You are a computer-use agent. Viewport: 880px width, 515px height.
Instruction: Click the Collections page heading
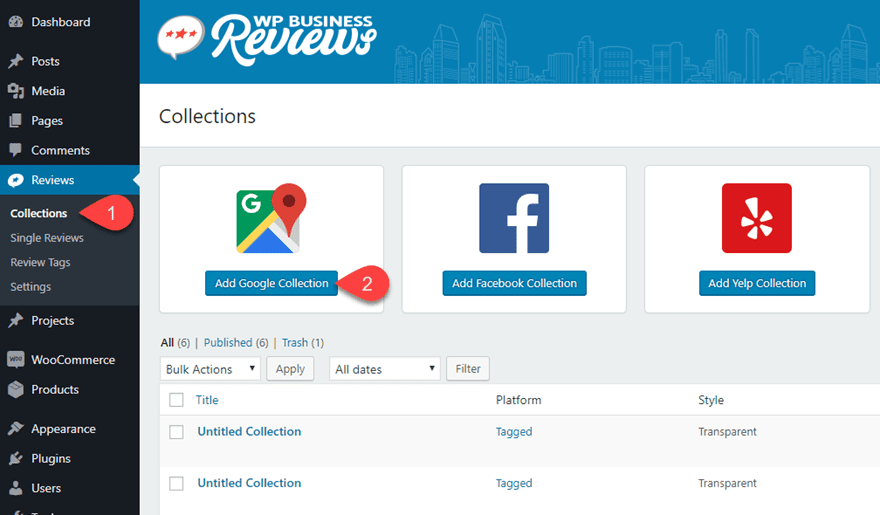[207, 116]
